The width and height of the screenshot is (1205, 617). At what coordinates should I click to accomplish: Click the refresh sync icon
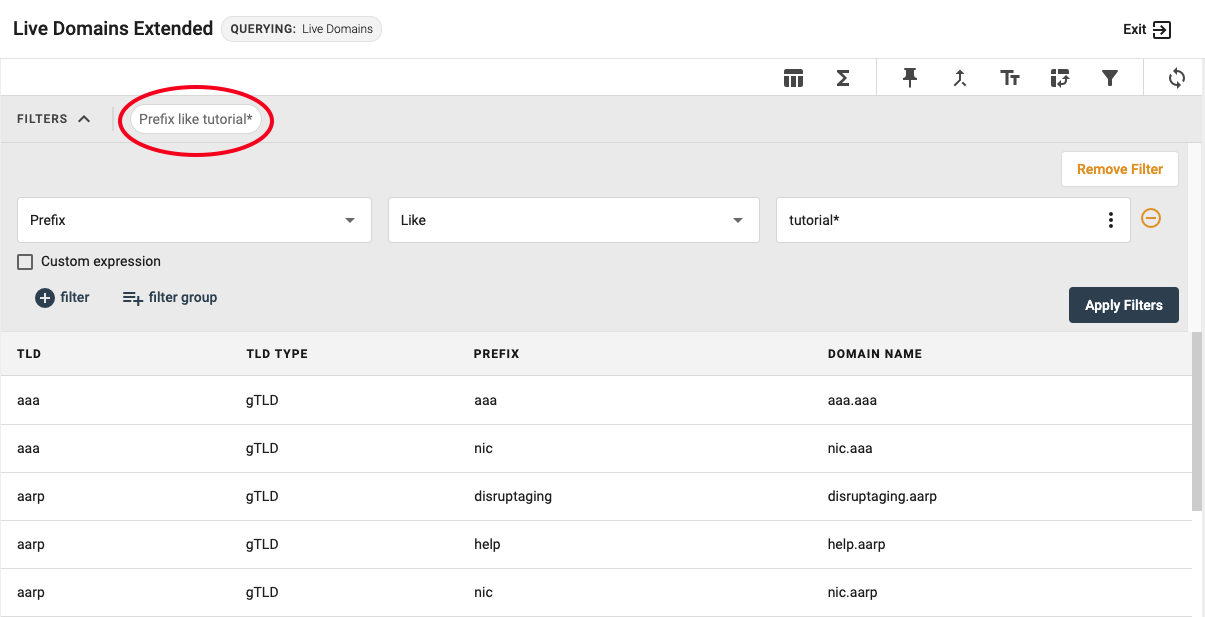coord(1177,78)
